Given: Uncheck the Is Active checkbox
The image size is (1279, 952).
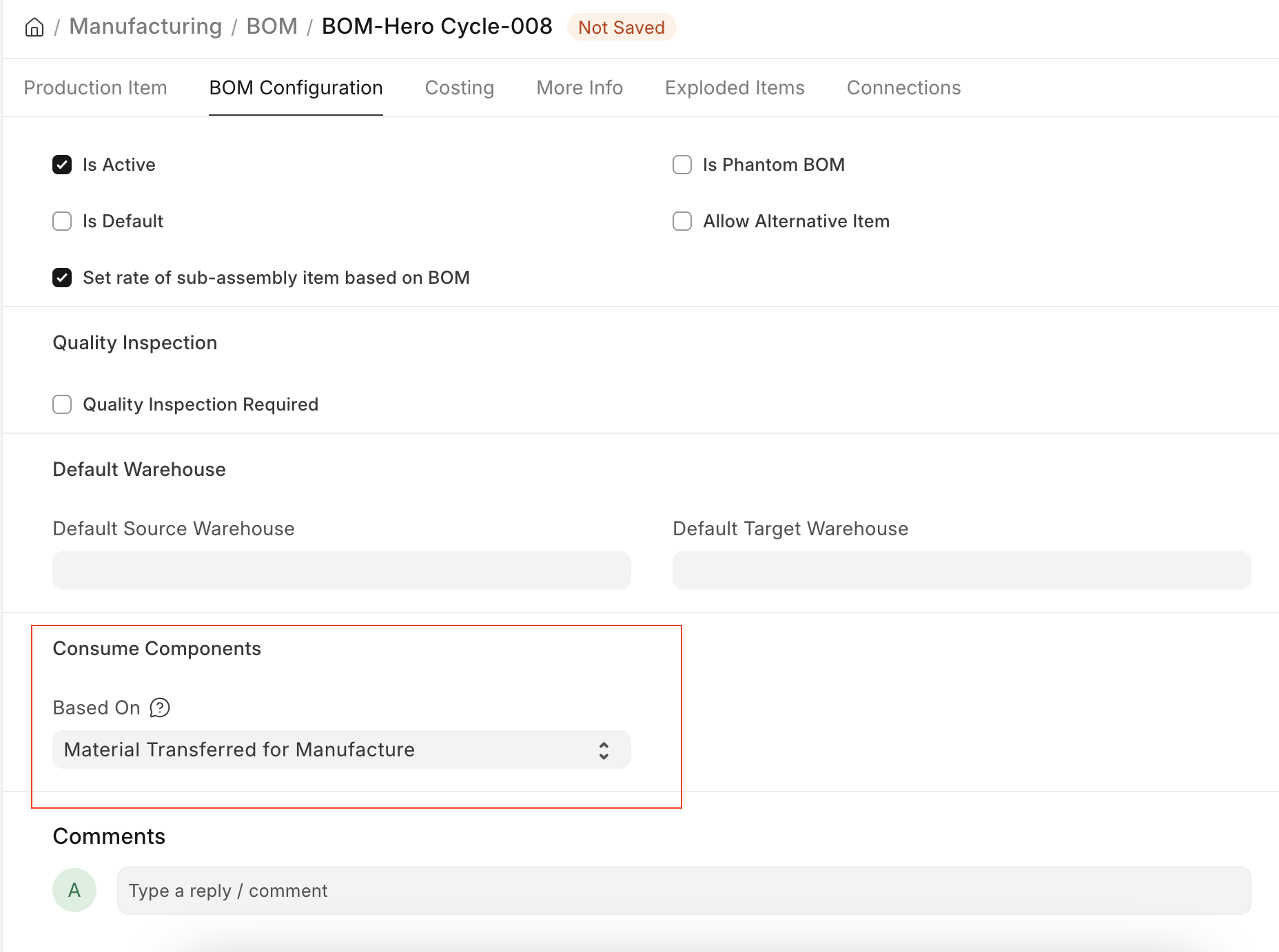Looking at the screenshot, I should (62, 165).
